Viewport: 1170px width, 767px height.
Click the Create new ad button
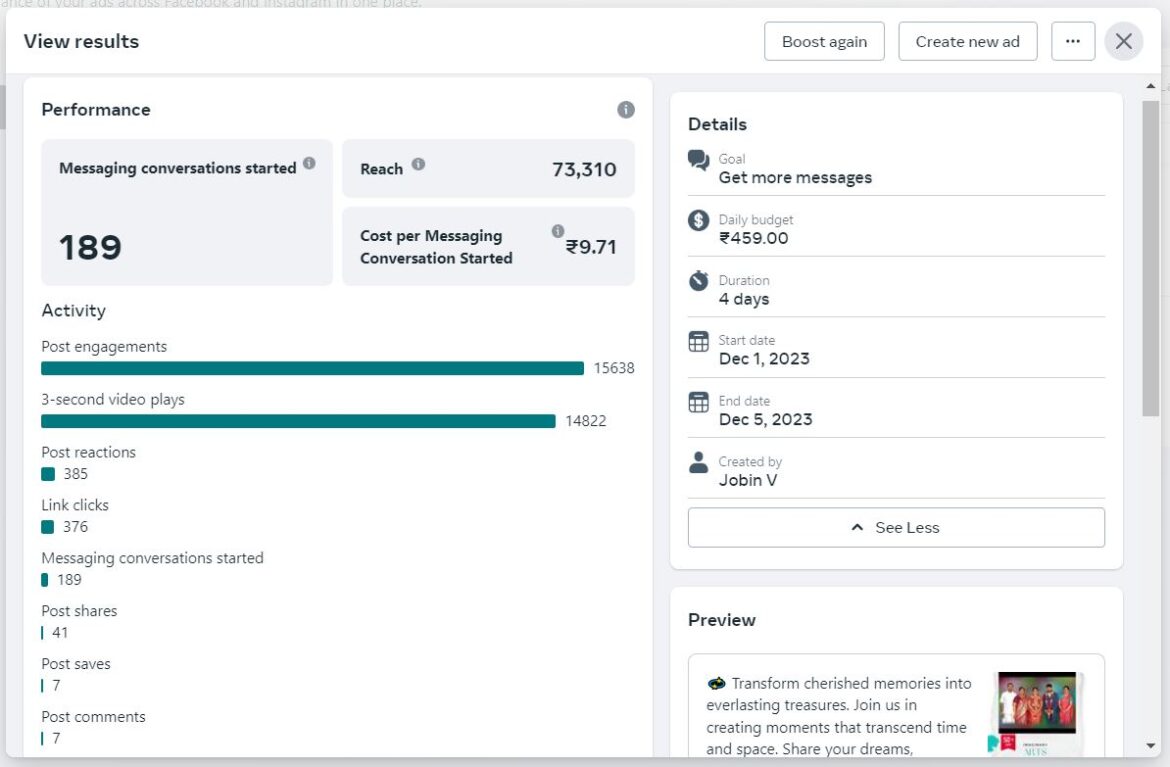[967, 42]
